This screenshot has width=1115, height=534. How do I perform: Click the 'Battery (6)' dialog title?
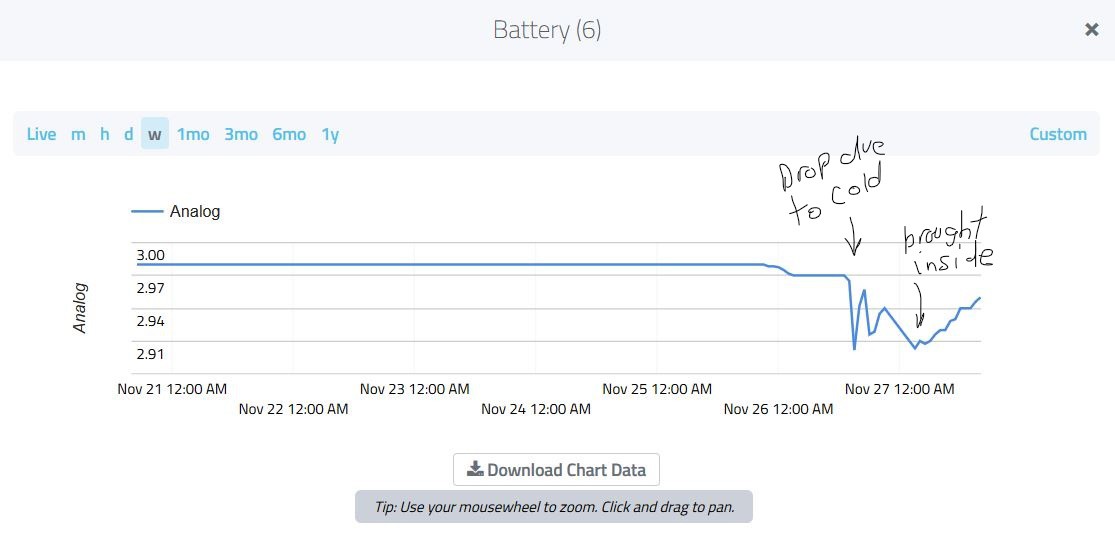pyautogui.click(x=548, y=30)
